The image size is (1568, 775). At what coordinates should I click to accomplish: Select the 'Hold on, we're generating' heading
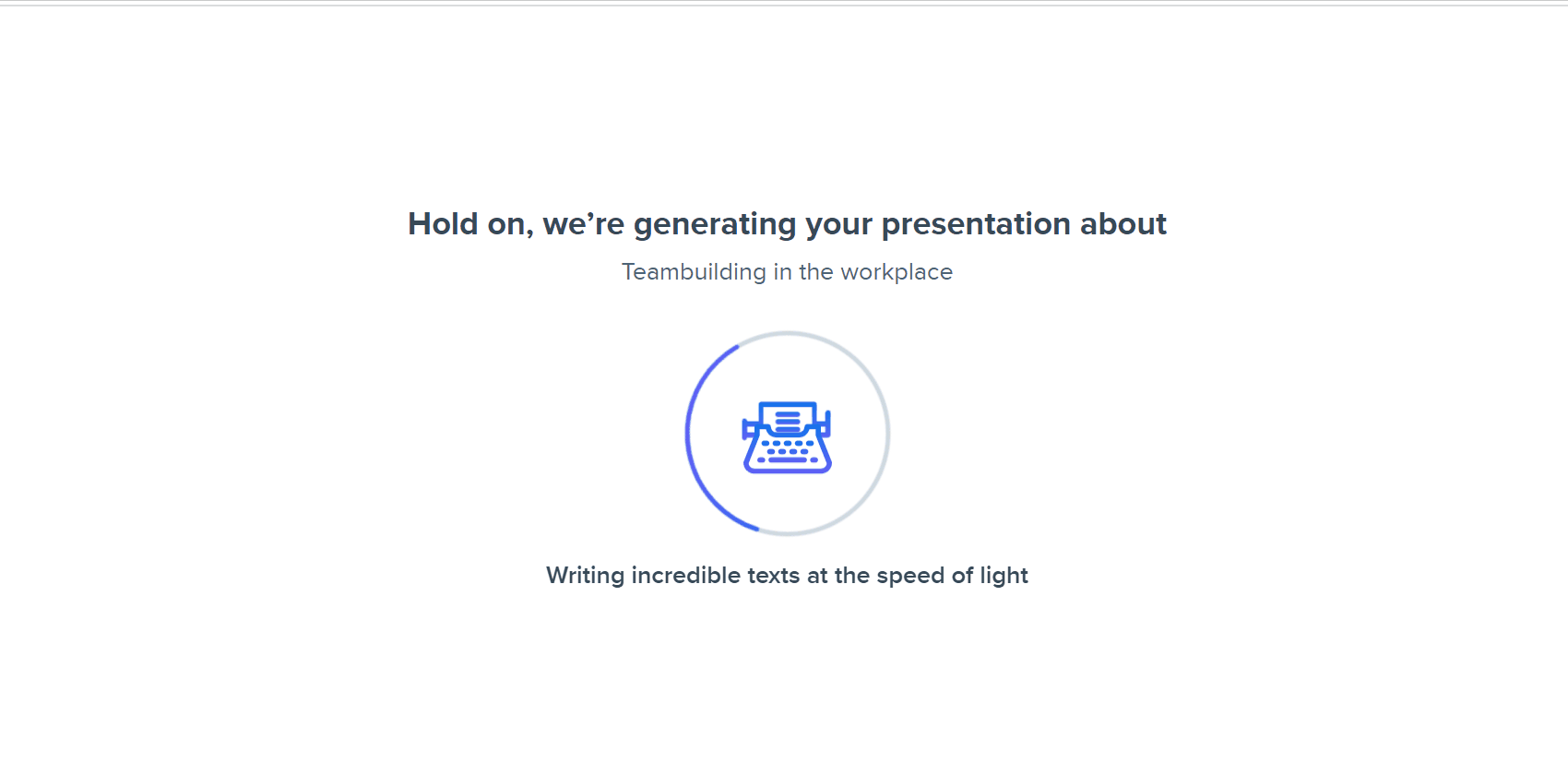787,224
